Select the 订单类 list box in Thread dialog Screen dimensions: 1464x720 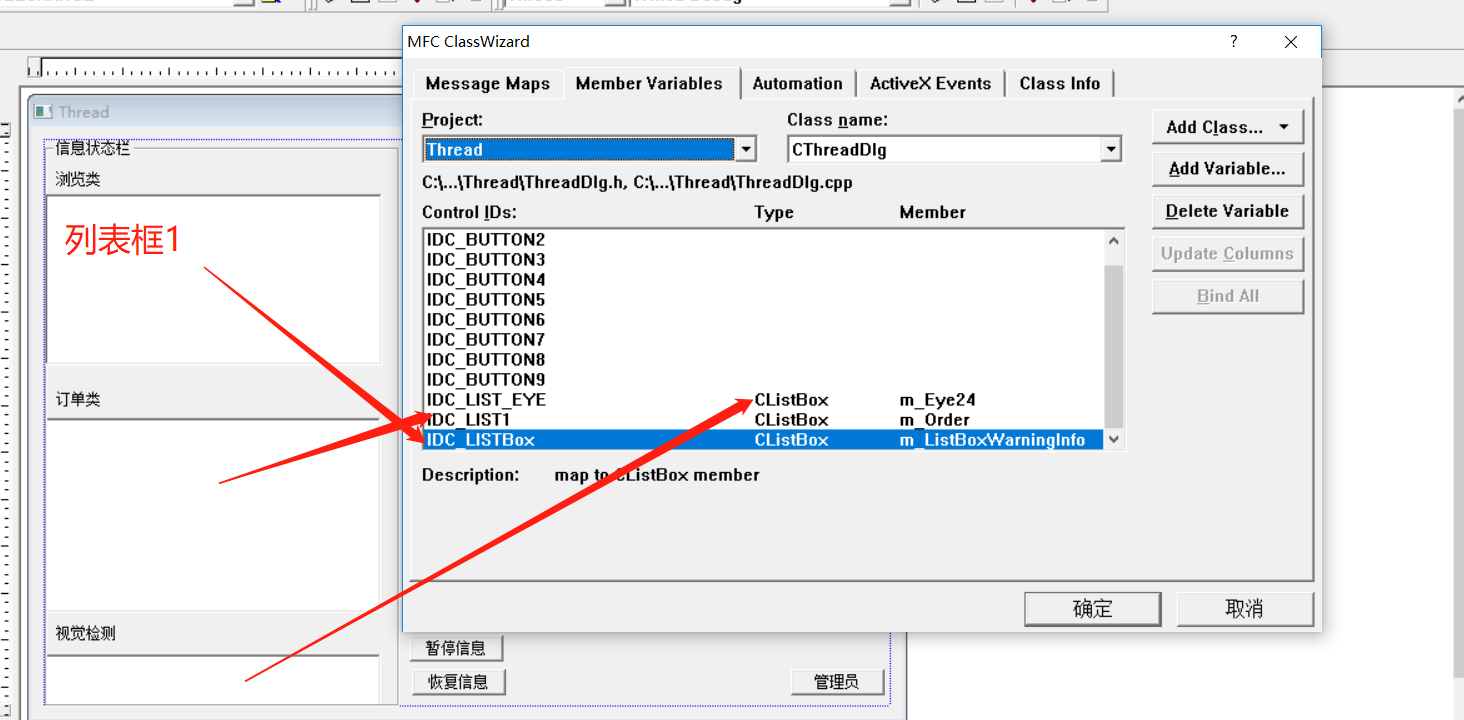(213, 515)
